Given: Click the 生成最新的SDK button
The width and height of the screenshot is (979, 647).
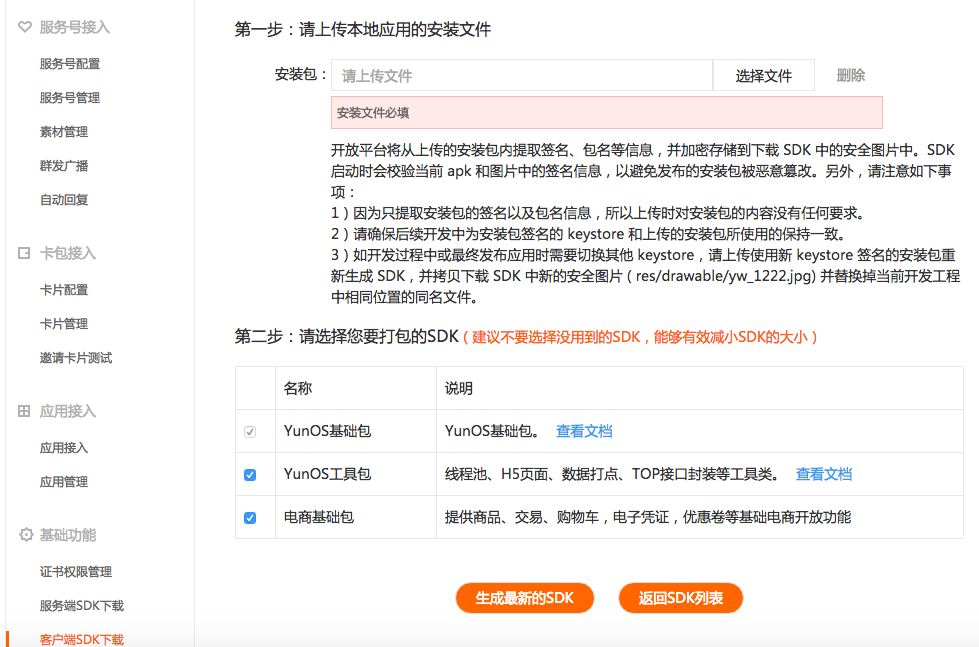Looking at the screenshot, I should pos(524,598).
